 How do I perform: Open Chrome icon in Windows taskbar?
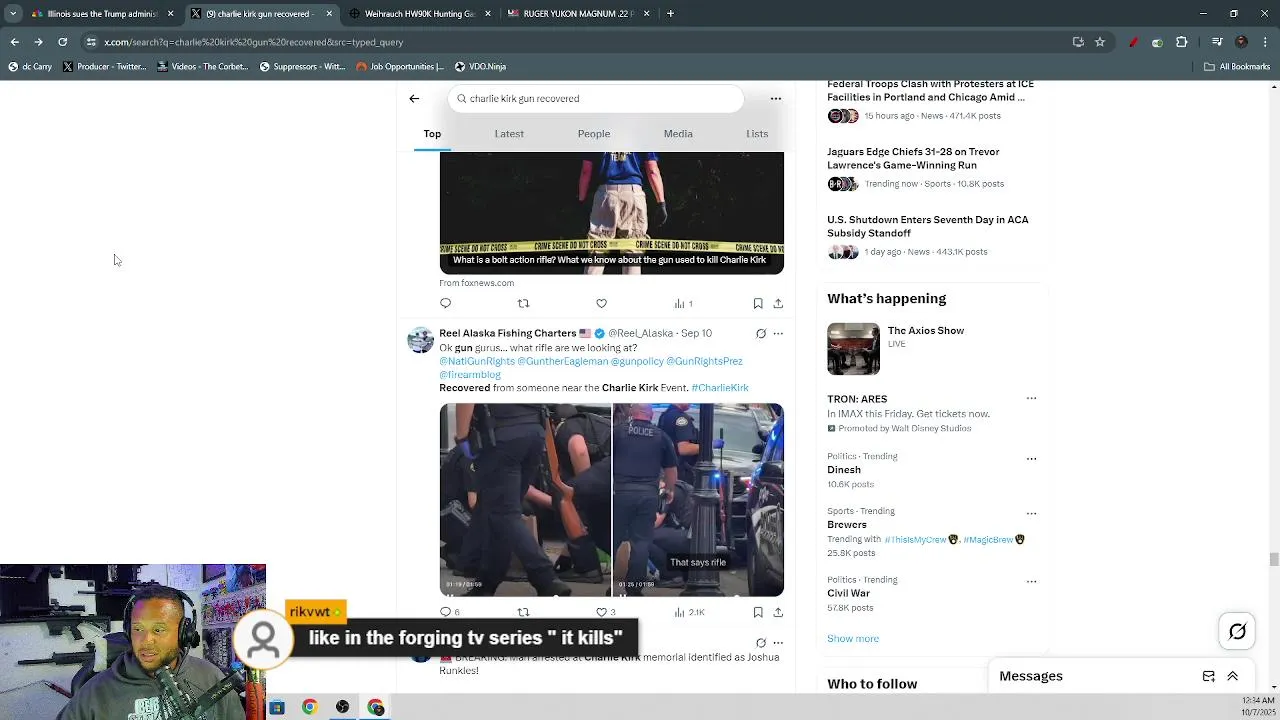[309, 707]
